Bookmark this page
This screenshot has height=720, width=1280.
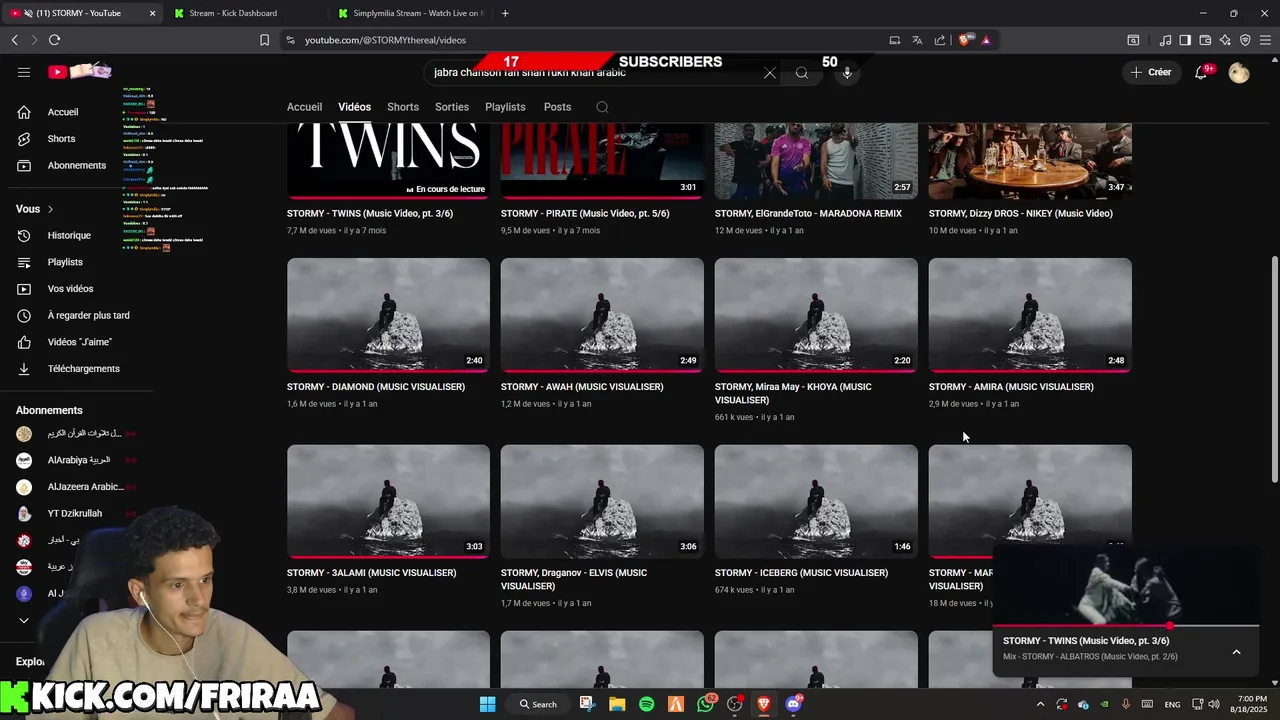tap(264, 40)
